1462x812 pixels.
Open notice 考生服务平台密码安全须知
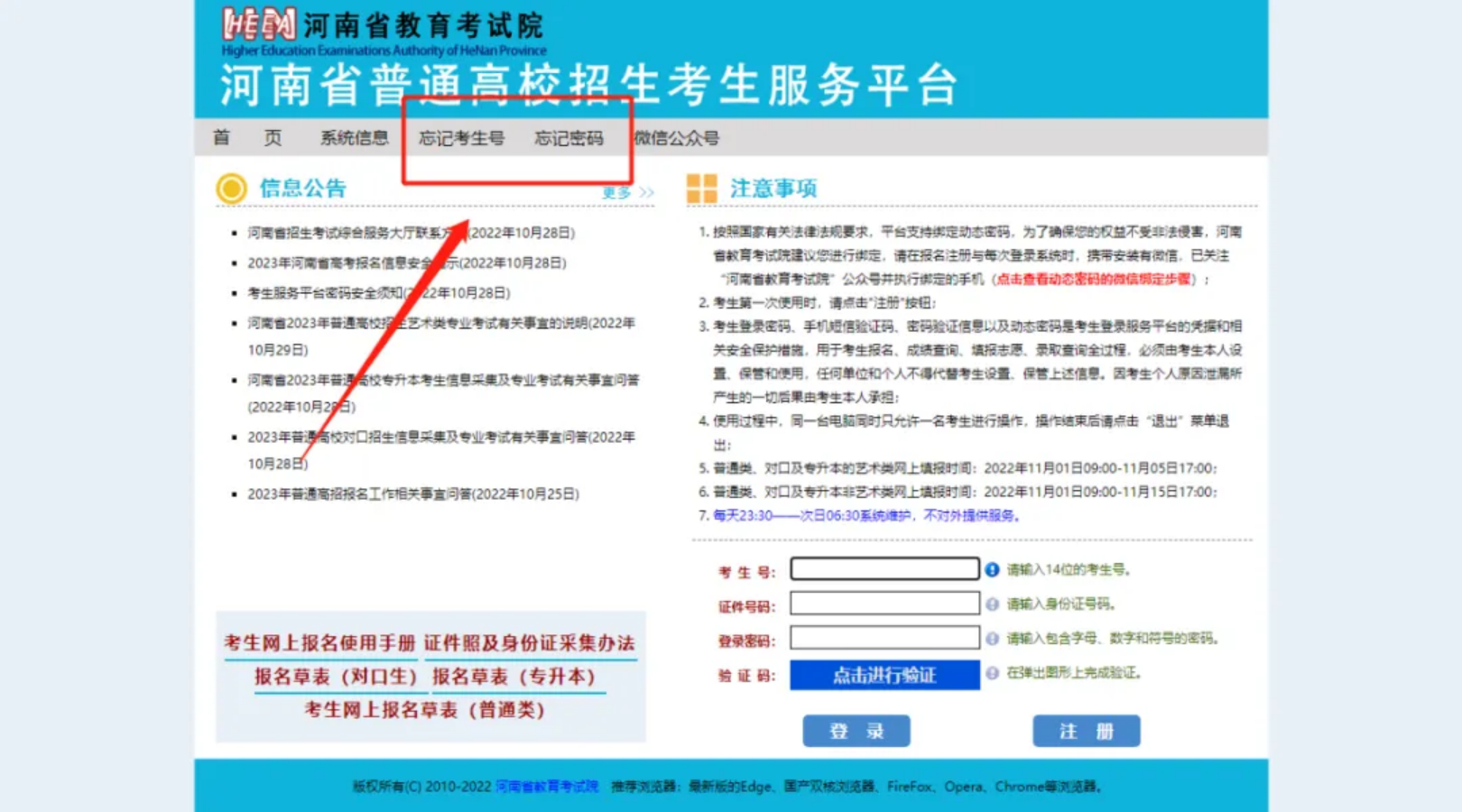click(x=379, y=292)
